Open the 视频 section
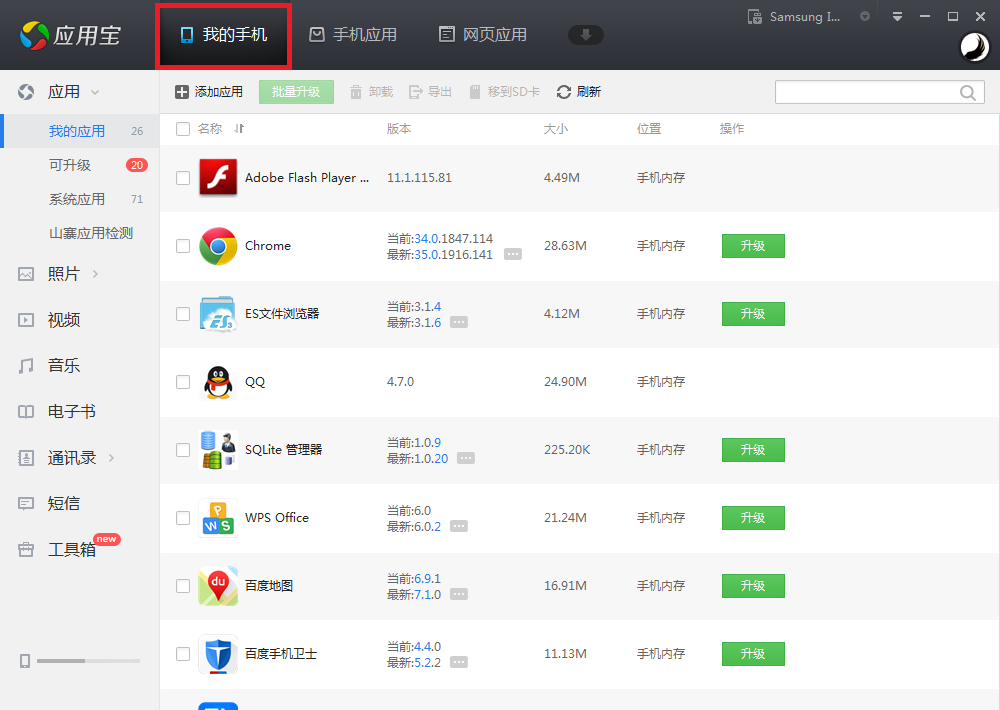1000x710 pixels. tap(63, 320)
